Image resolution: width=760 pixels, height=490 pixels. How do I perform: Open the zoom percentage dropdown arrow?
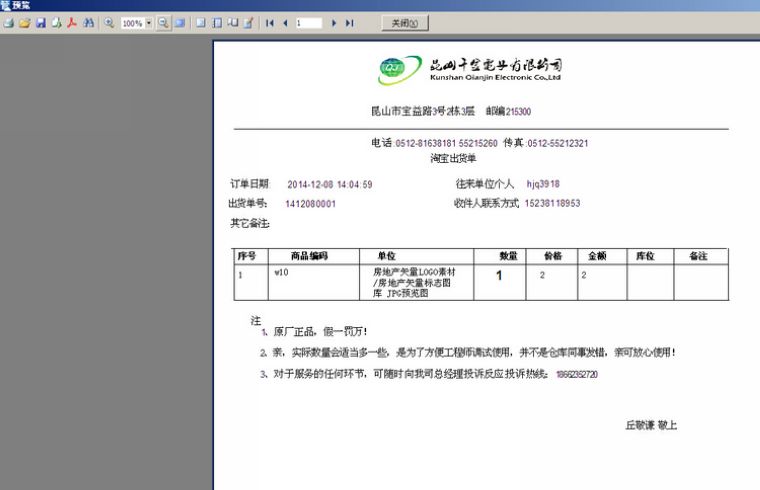149,23
